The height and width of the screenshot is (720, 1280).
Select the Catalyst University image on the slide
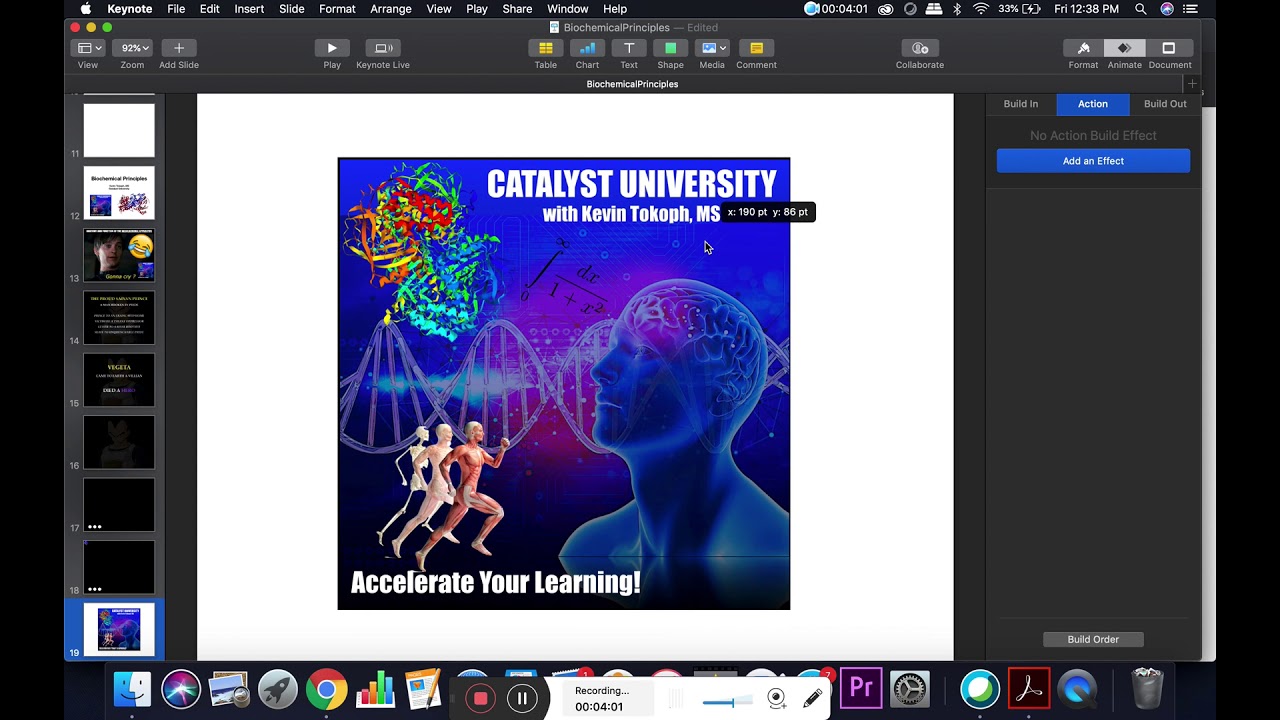coord(564,384)
